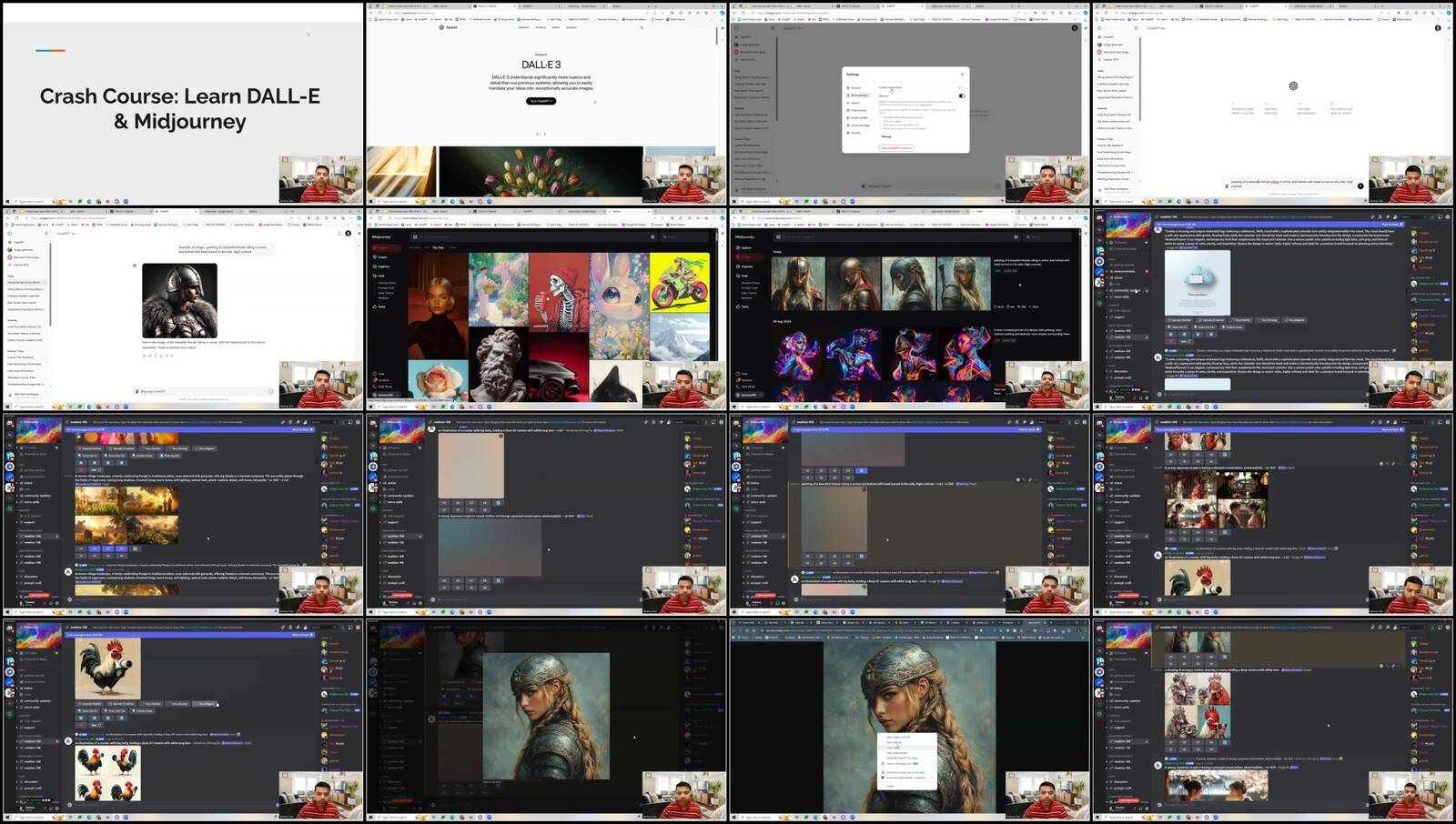The width and height of the screenshot is (1456, 824).
Task: Click the black Try in ChatGPT button on the DALL·E 3 page
Action: tap(541, 101)
